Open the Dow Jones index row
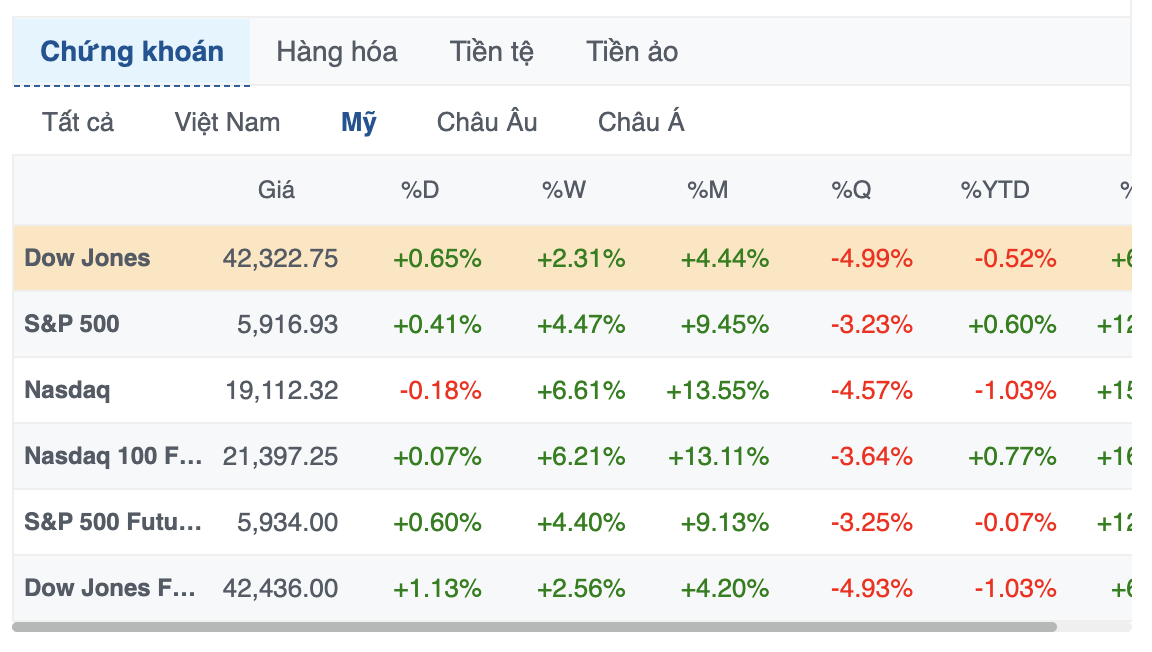 pyautogui.click(x=572, y=258)
